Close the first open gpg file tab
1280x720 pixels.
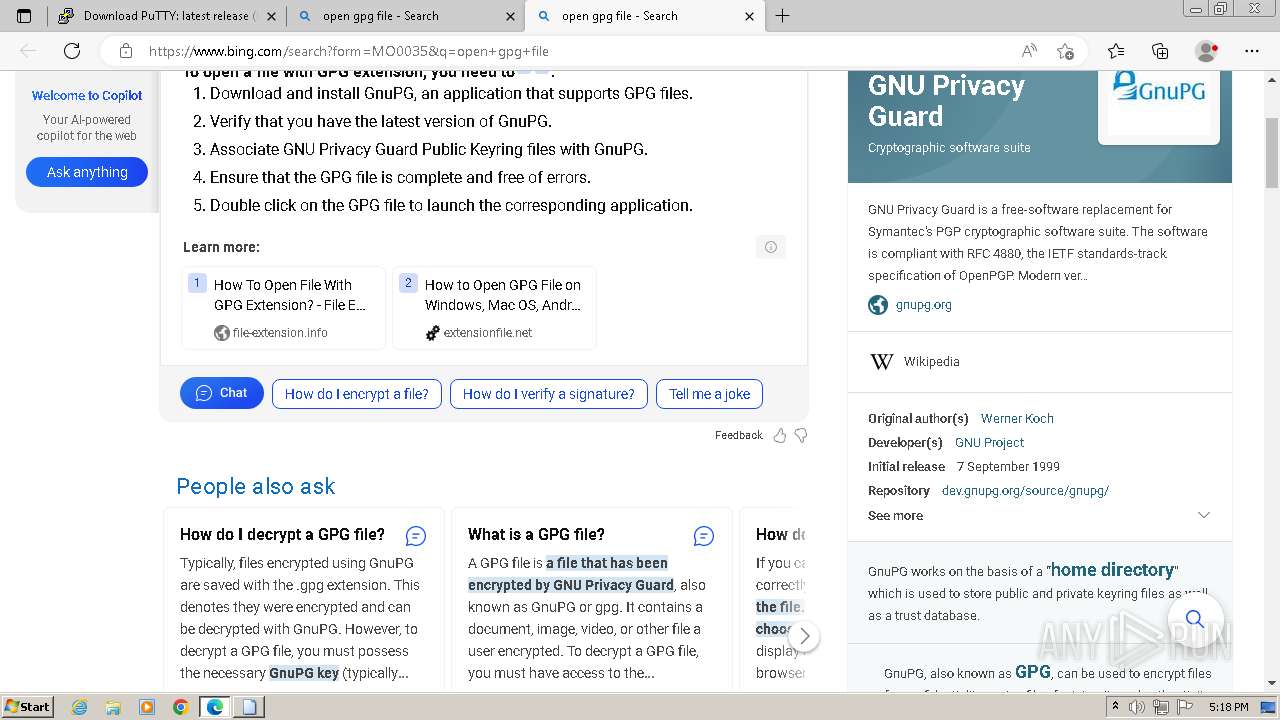point(511,16)
